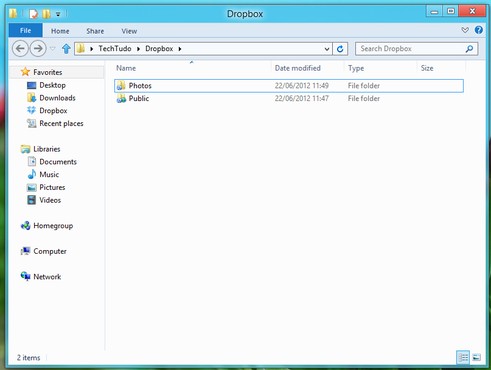491x370 pixels.
Task: Select Network in the navigation pane
Action: tap(47, 277)
